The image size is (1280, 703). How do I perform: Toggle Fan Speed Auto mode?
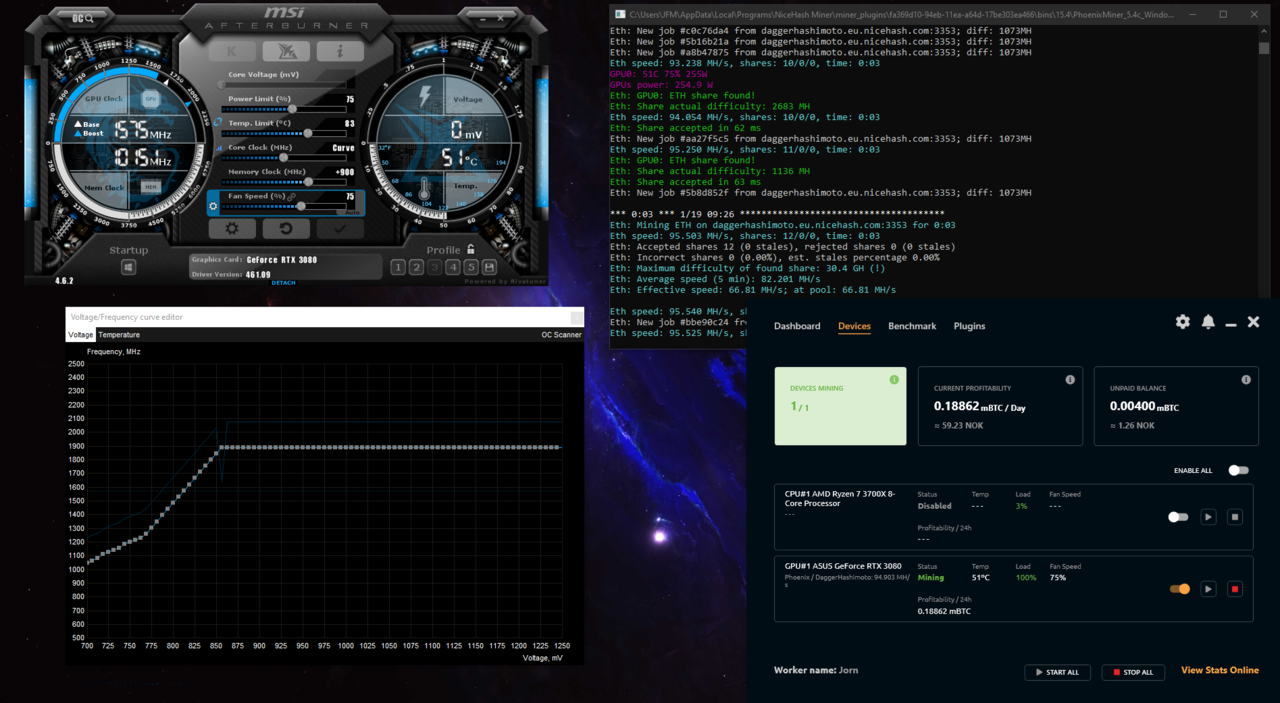click(351, 212)
